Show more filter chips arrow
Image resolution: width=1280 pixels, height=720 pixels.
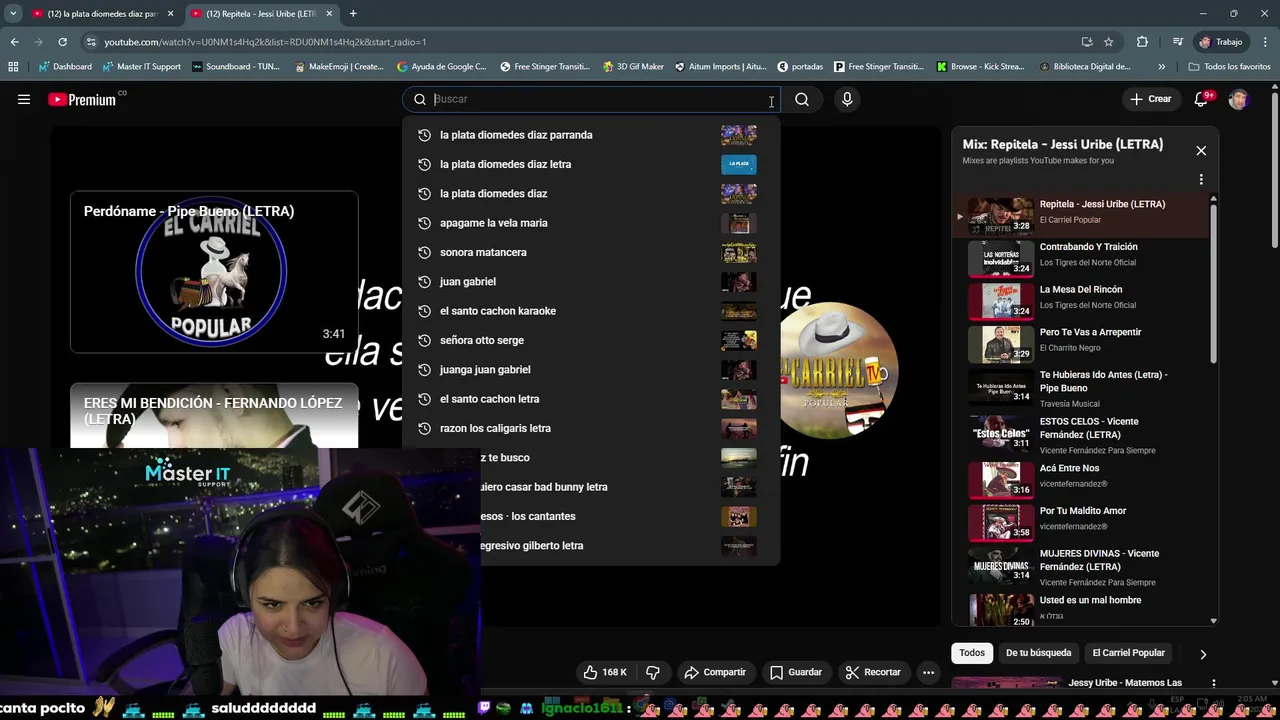click(1203, 654)
